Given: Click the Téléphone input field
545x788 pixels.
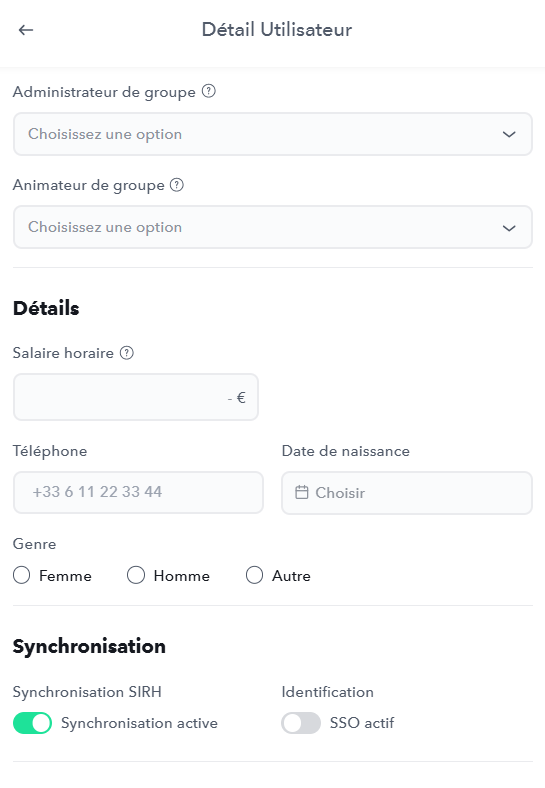Looking at the screenshot, I should pyautogui.click(x=138, y=492).
